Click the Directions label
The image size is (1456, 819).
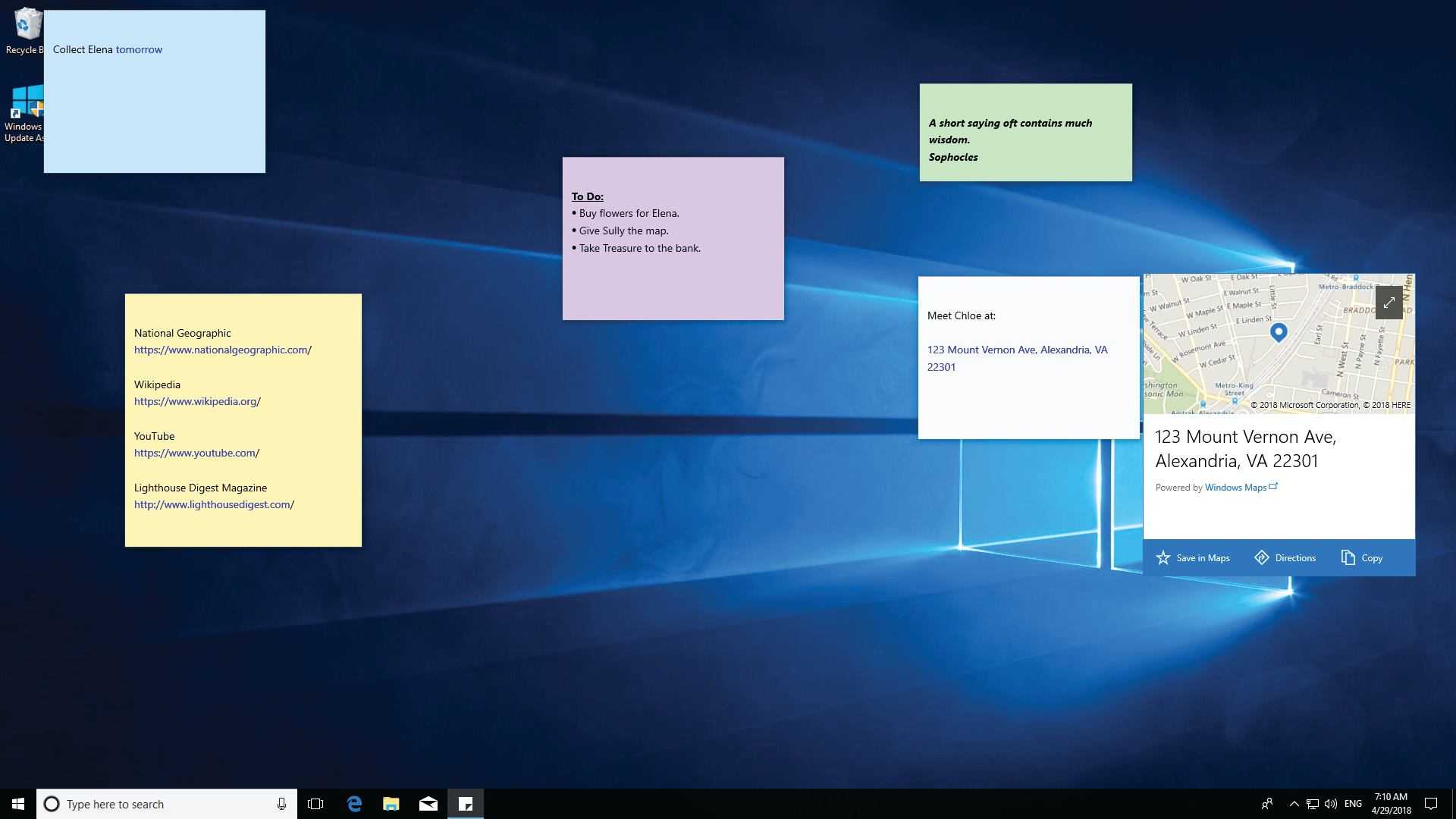click(x=1295, y=558)
